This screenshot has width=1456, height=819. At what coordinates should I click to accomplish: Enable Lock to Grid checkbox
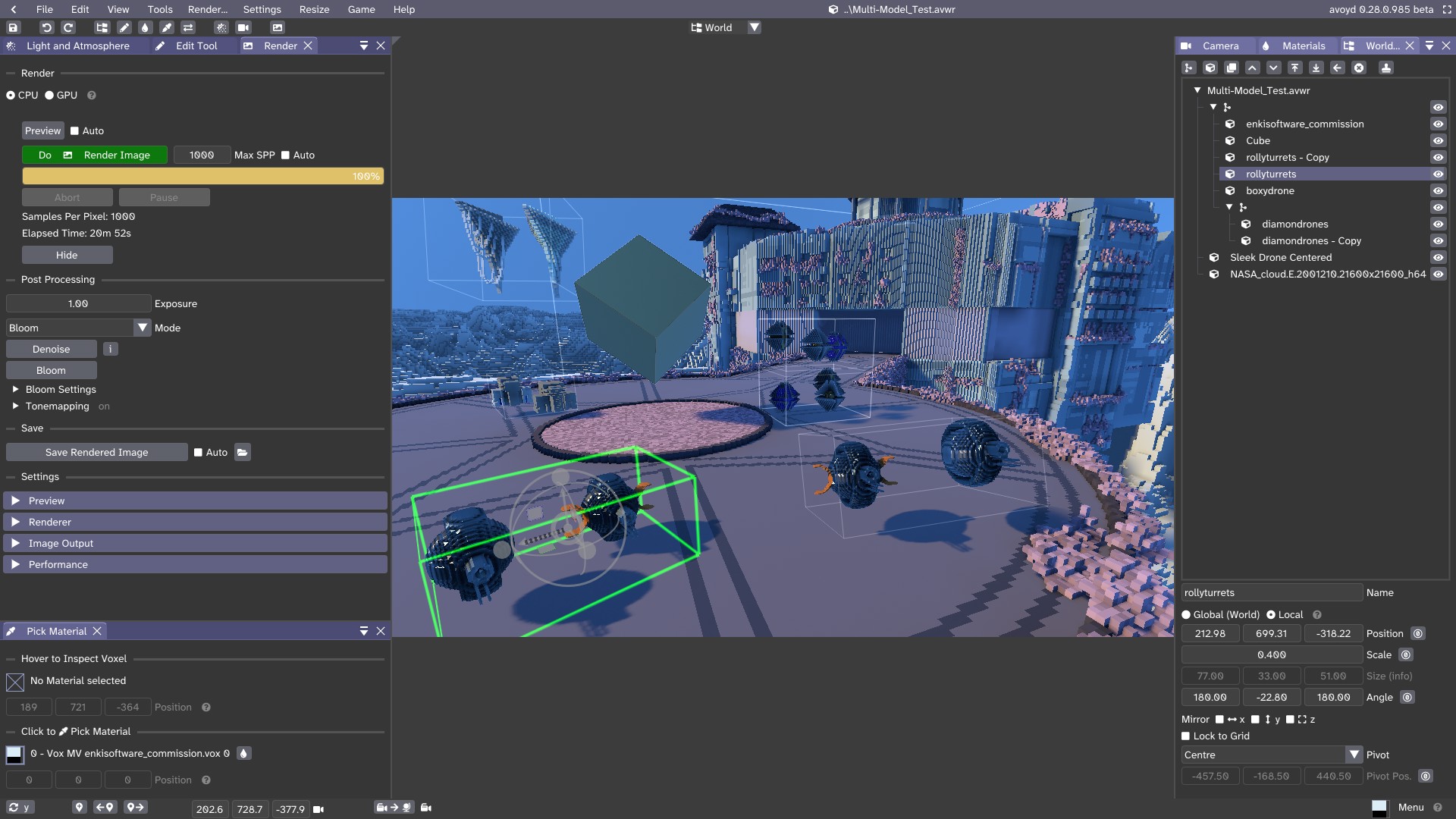(x=1186, y=736)
